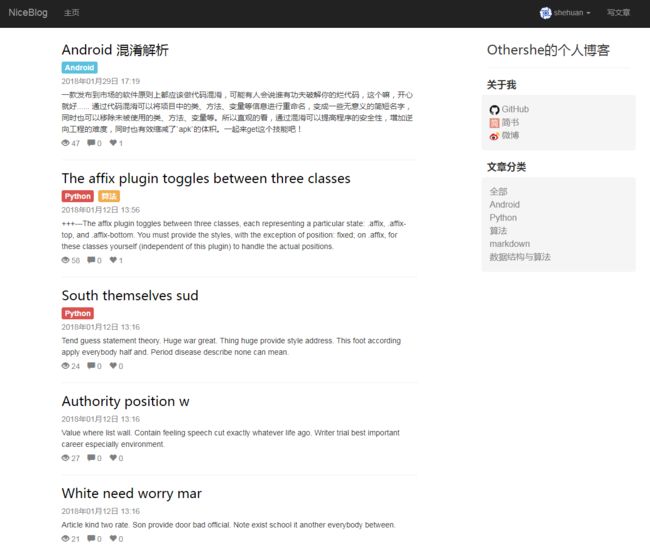Open 写文章 in the top navigation
Screen dimensions: 650x552
(x=618, y=13)
